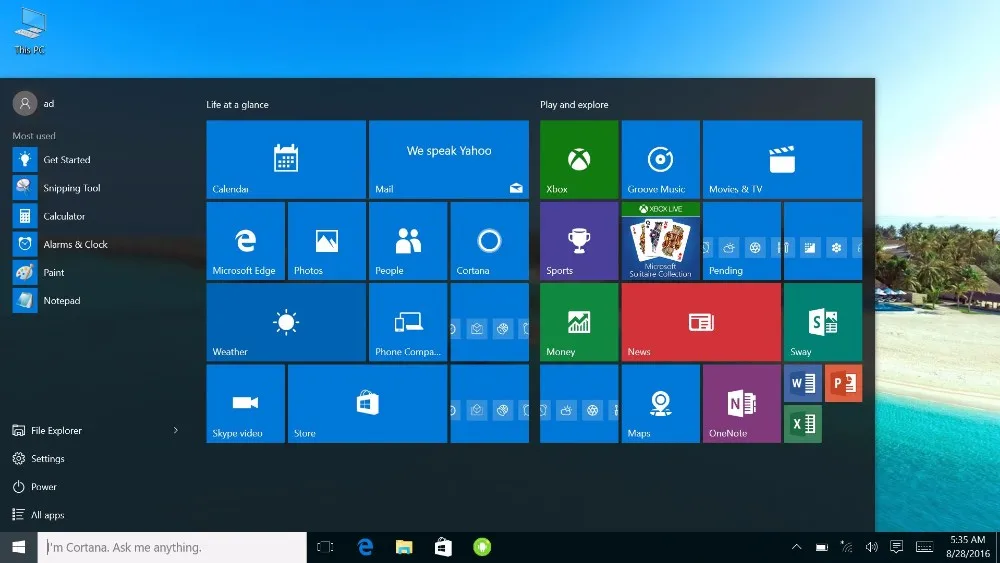Open the Sports tile
Screen dimensions: 1000x563
pyautogui.click(x=579, y=241)
